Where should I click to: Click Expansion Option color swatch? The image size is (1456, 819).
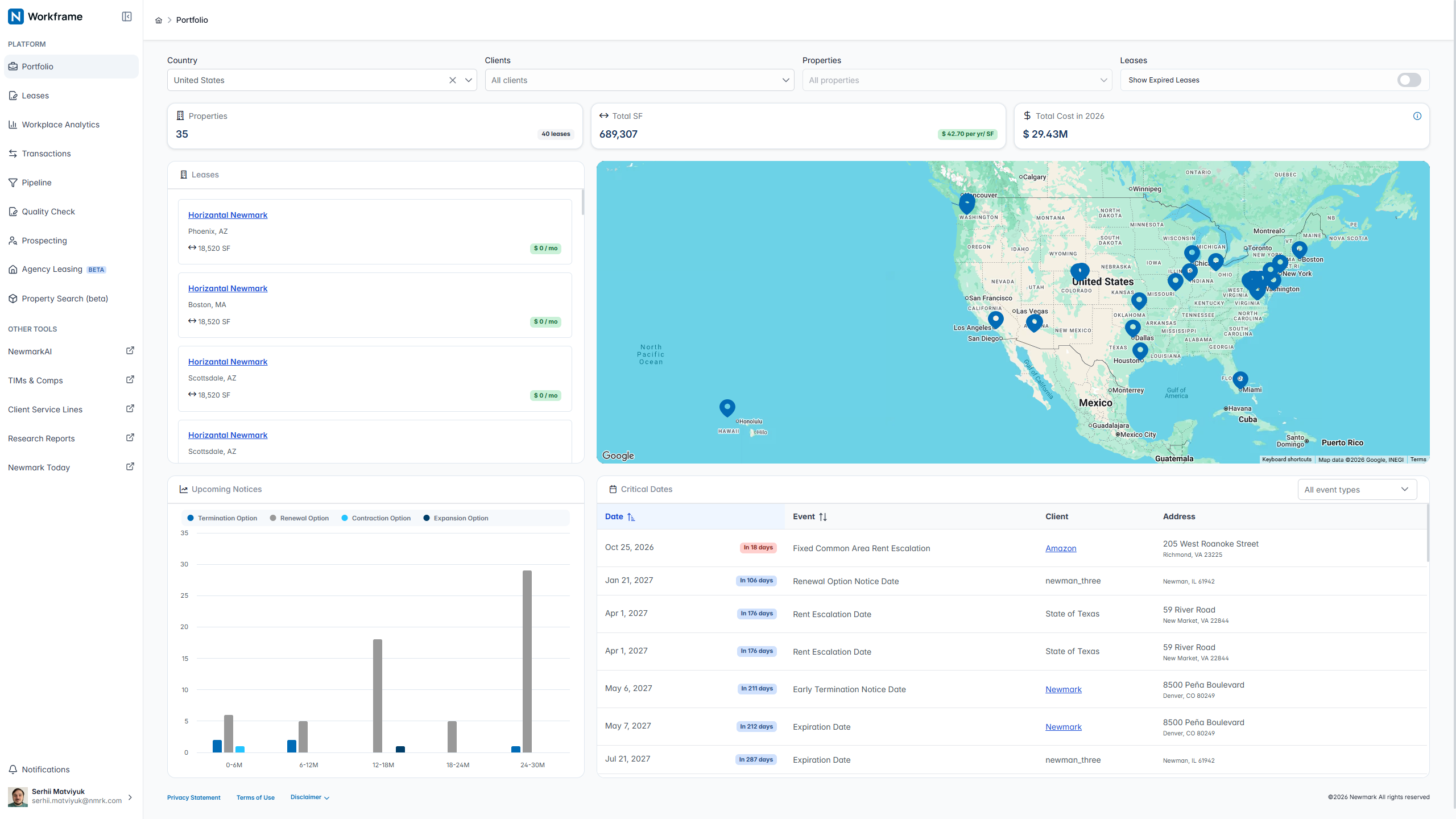pos(427,518)
